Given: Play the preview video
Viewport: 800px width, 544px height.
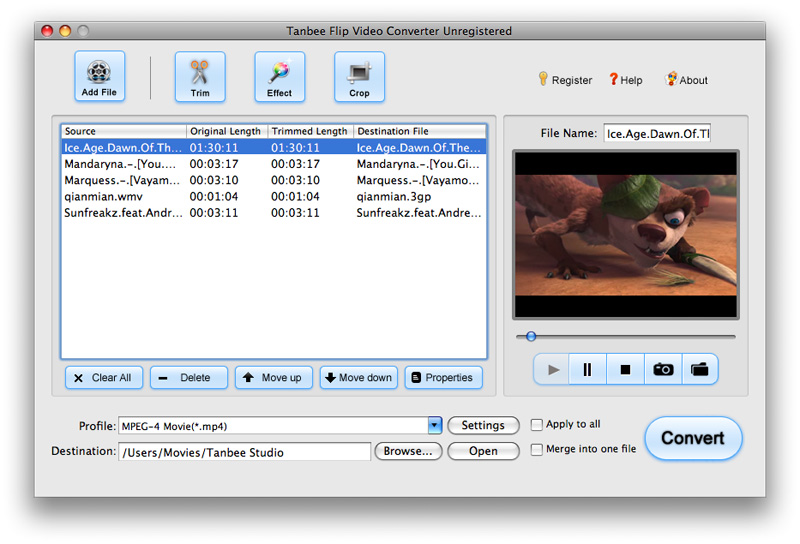Looking at the screenshot, I should (552, 369).
